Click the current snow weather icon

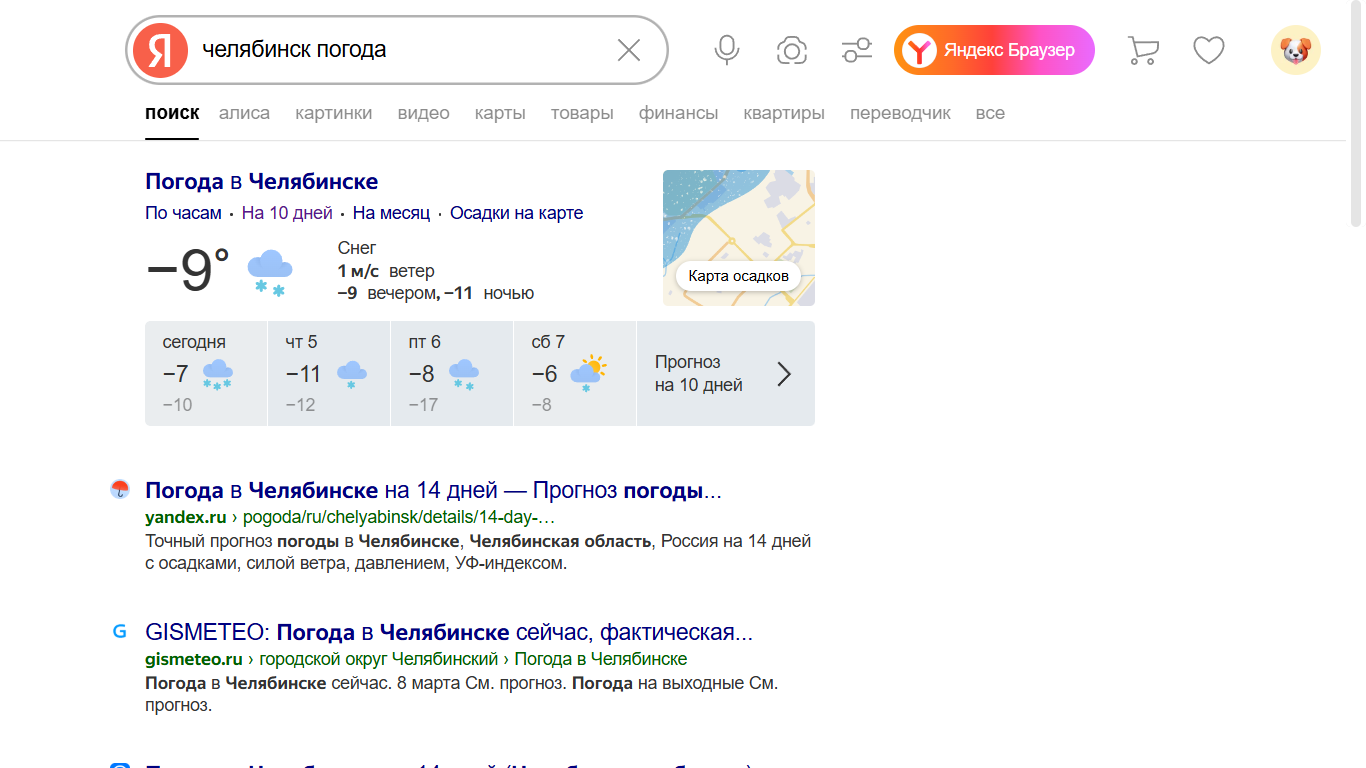[x=270, y=272]
